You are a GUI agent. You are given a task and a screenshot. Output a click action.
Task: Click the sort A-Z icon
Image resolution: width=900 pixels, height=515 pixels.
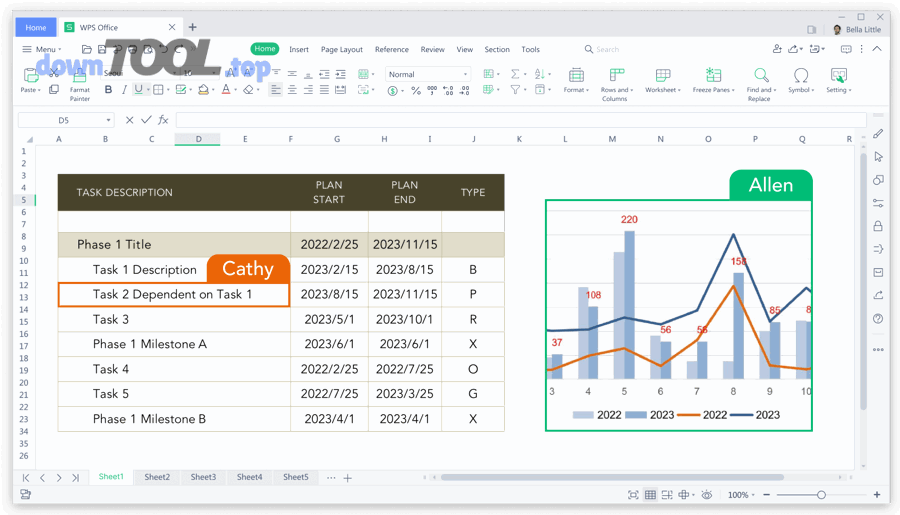539,74
